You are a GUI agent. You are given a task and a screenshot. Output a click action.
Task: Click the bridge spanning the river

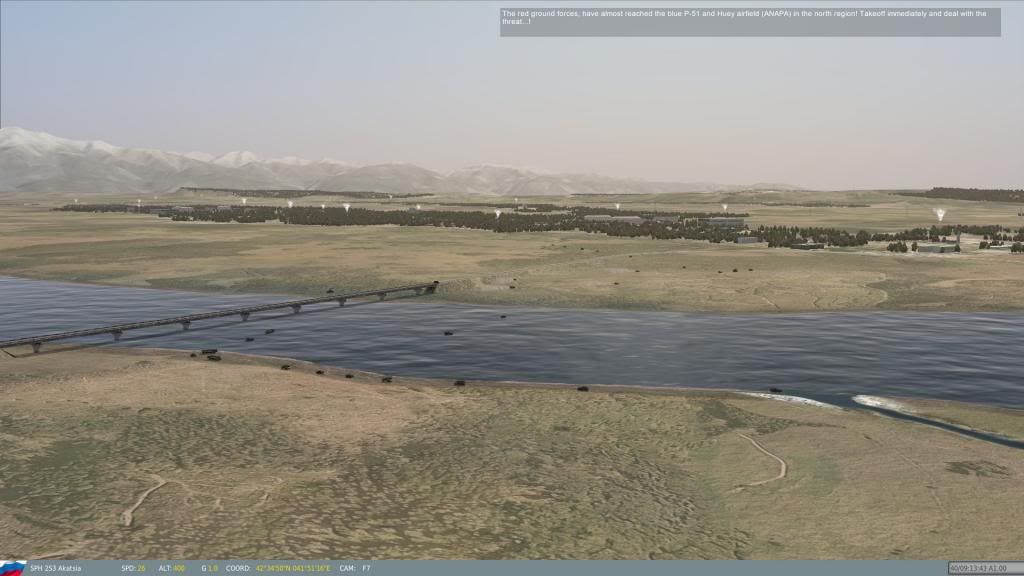[220, 315]
